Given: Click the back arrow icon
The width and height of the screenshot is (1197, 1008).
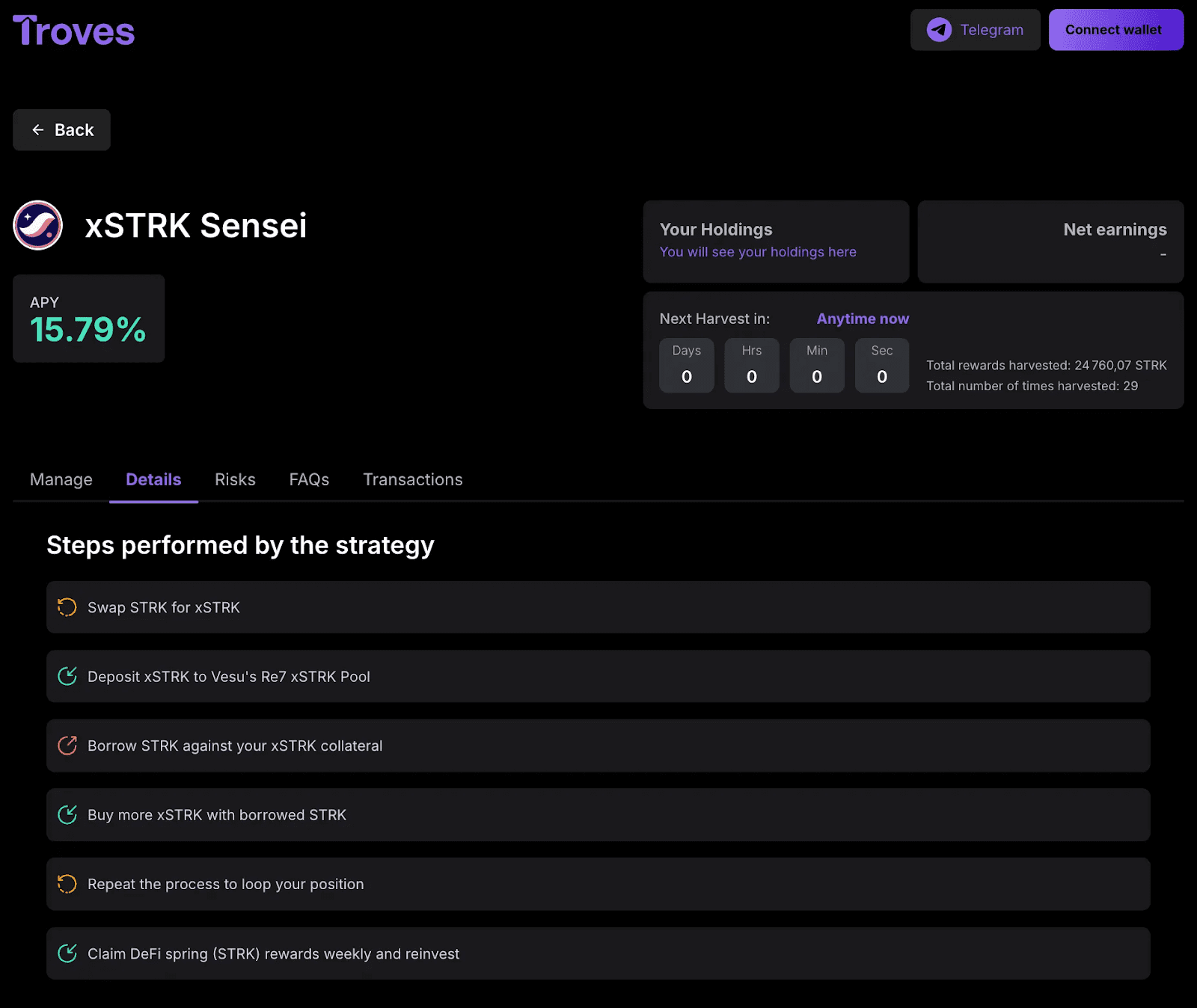Looking at the screenshot, I should [x=37, y=129].
